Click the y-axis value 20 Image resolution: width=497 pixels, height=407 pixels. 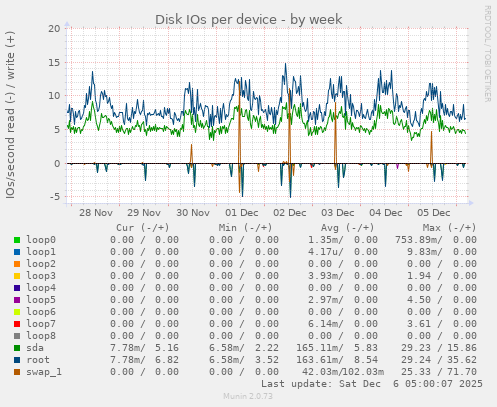[54, 29]
